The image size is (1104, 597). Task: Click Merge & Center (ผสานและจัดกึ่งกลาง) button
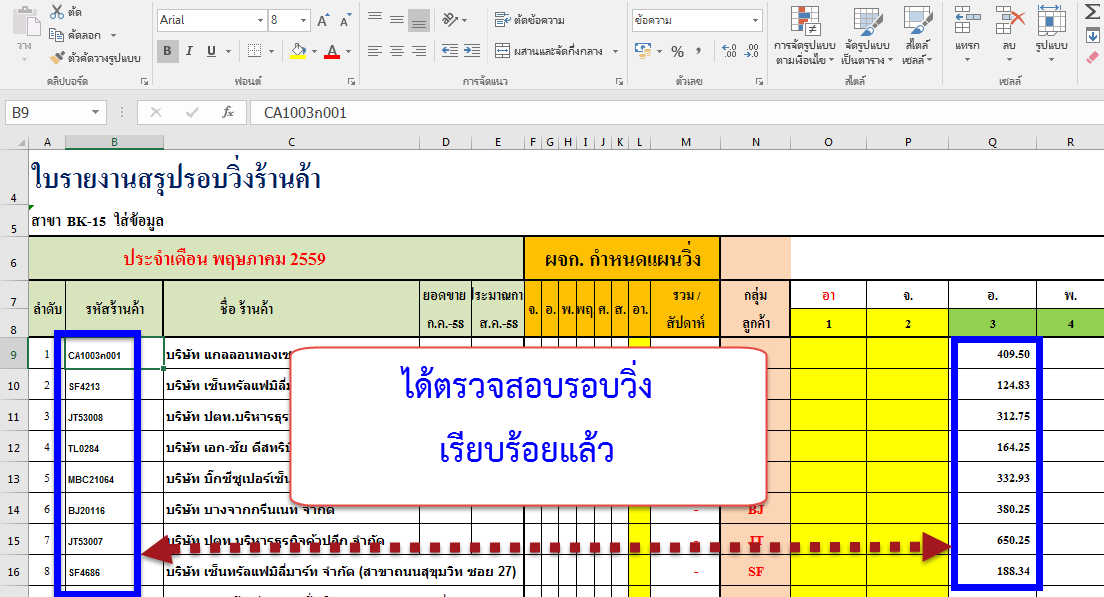tap(557, 51)
